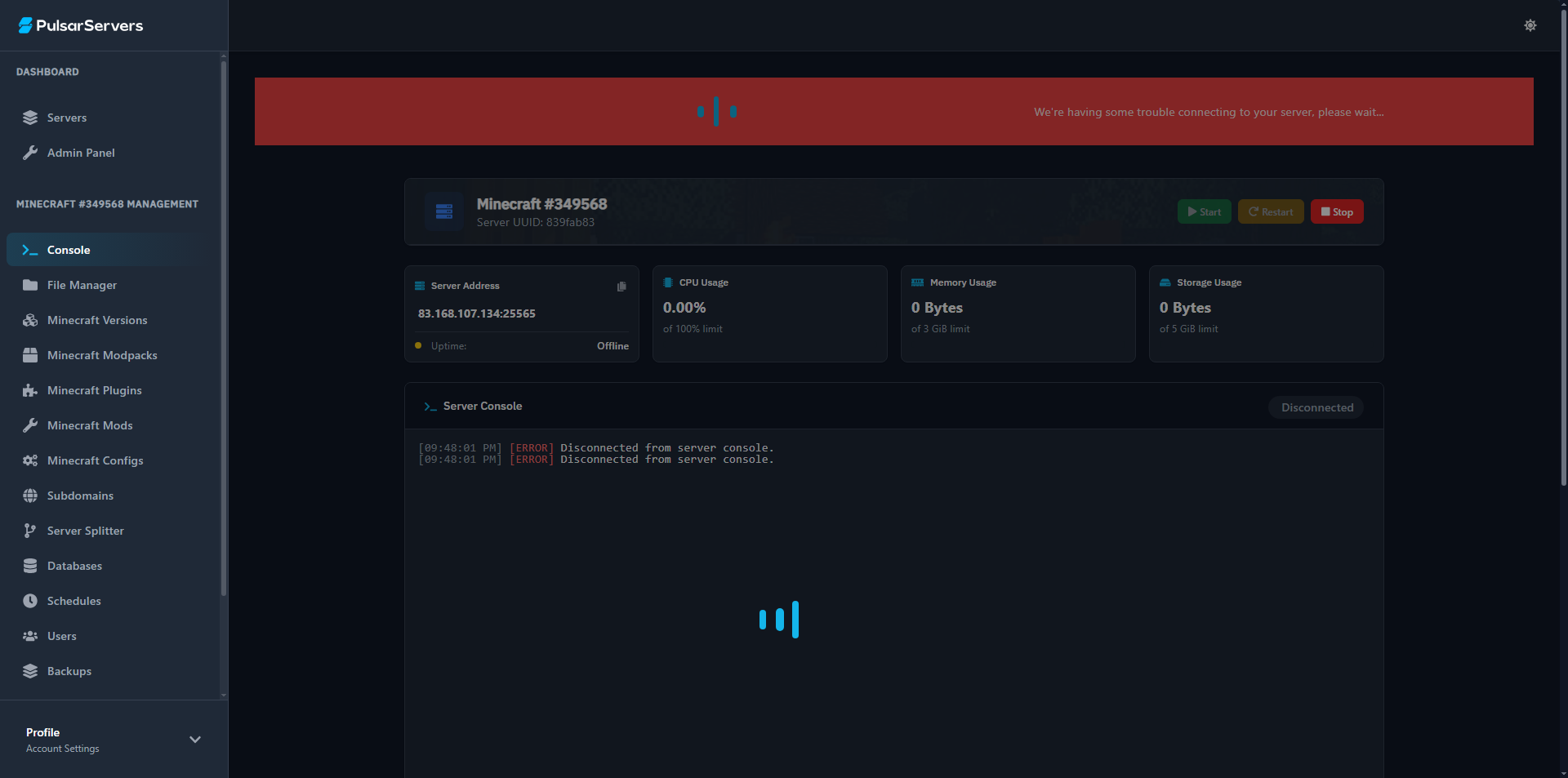Click the Minecraft Modpacks icon
1568x778 pixels.
point(30,355)
